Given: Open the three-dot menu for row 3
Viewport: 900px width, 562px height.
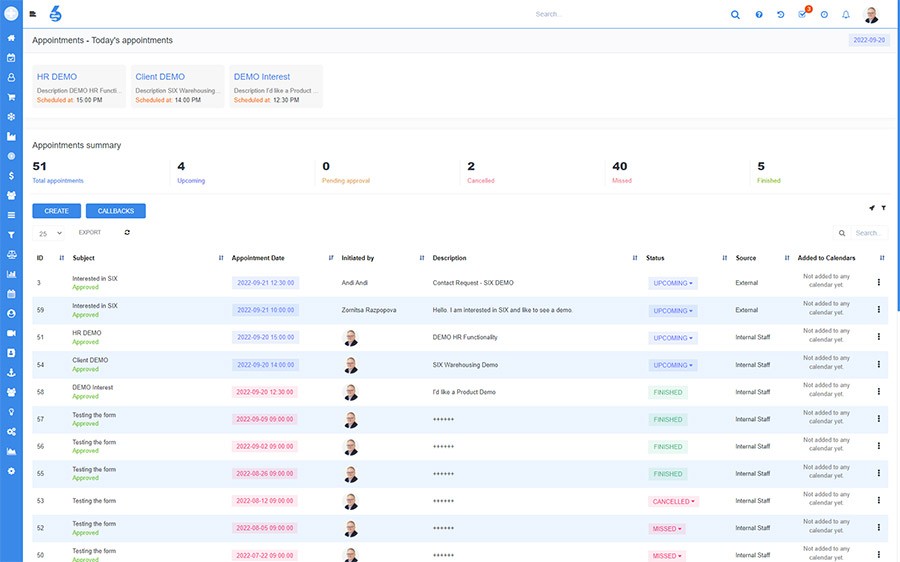Looking at the screenshot, I should (878, 282).
